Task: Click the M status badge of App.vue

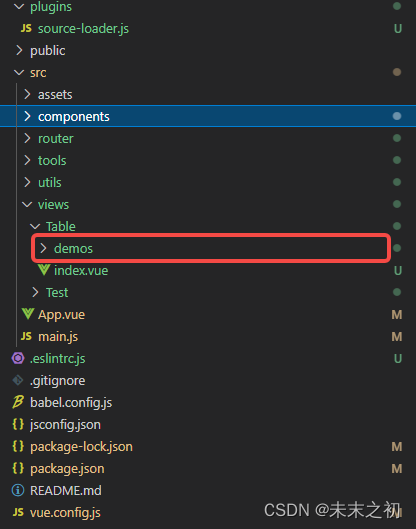Action: click(x=397, y=314)
